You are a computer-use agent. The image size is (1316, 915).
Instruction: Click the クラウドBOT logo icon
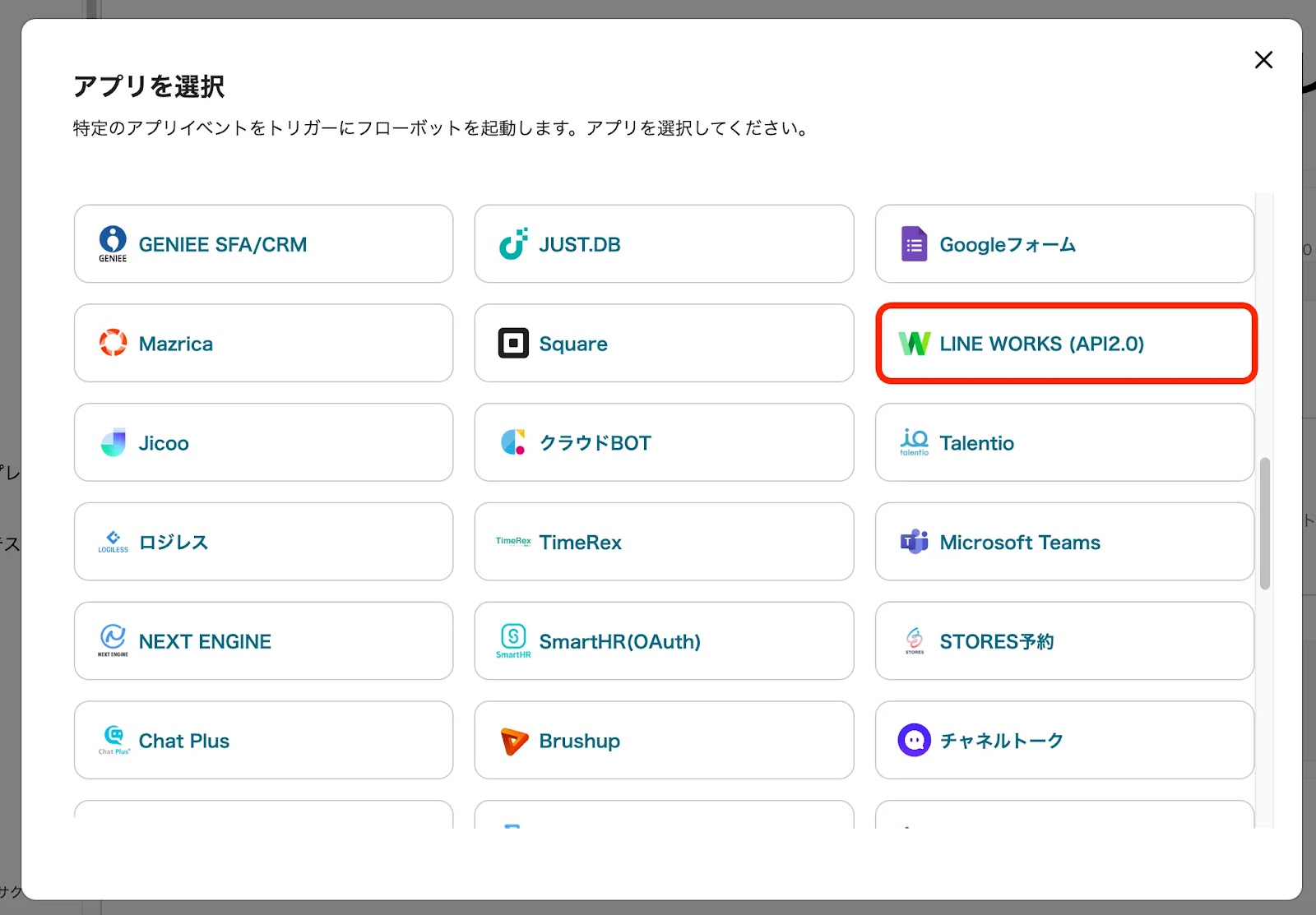[x=513, y=442]
